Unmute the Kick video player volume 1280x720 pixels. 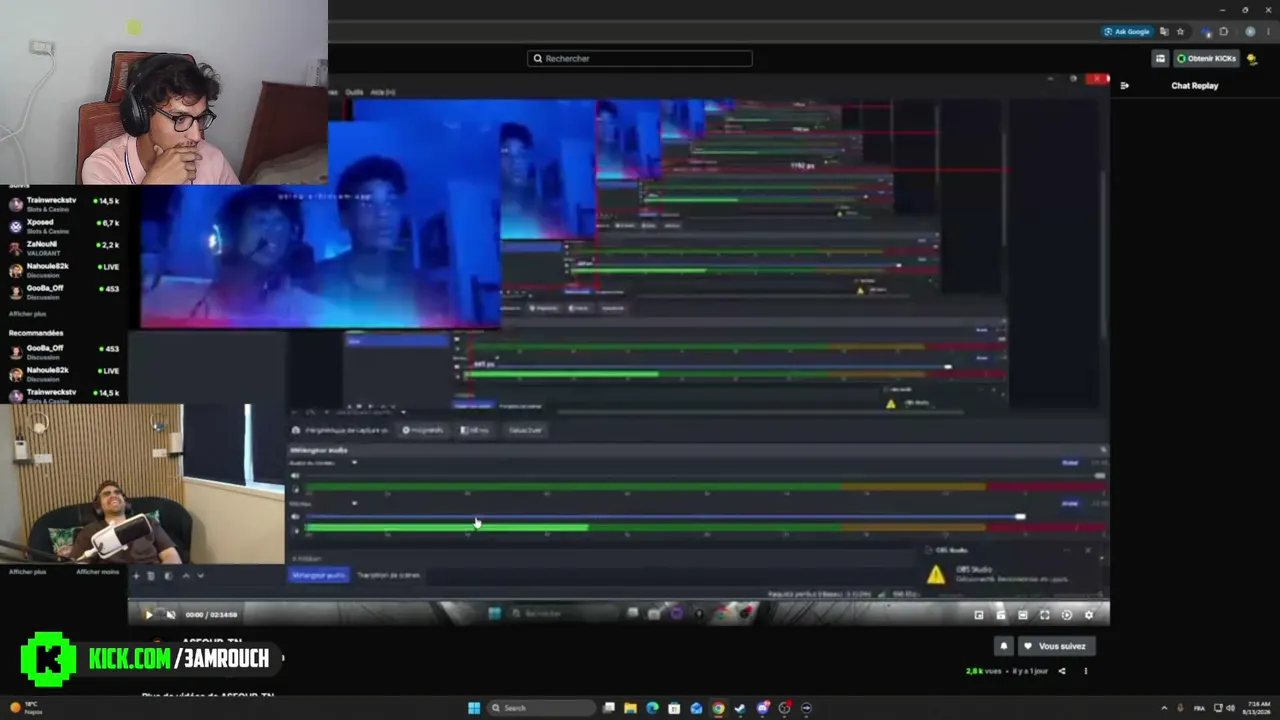pyautogui.click(x=170, y=614)
